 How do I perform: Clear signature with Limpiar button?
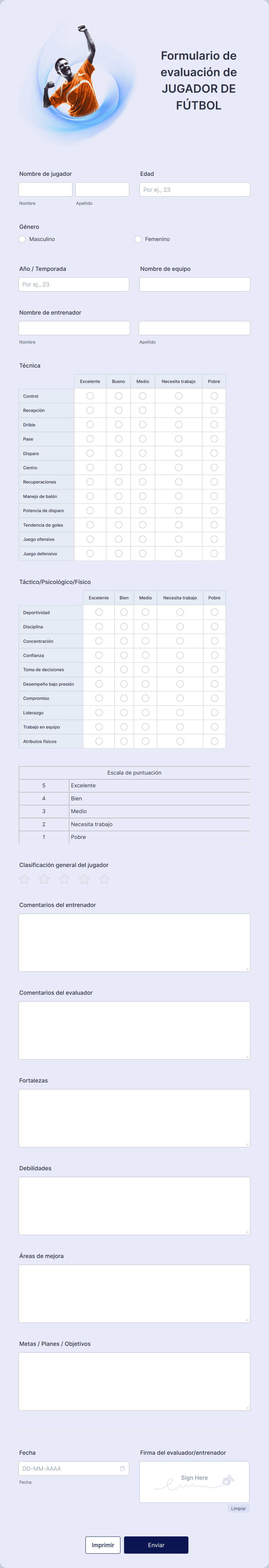coord(239,1508)
